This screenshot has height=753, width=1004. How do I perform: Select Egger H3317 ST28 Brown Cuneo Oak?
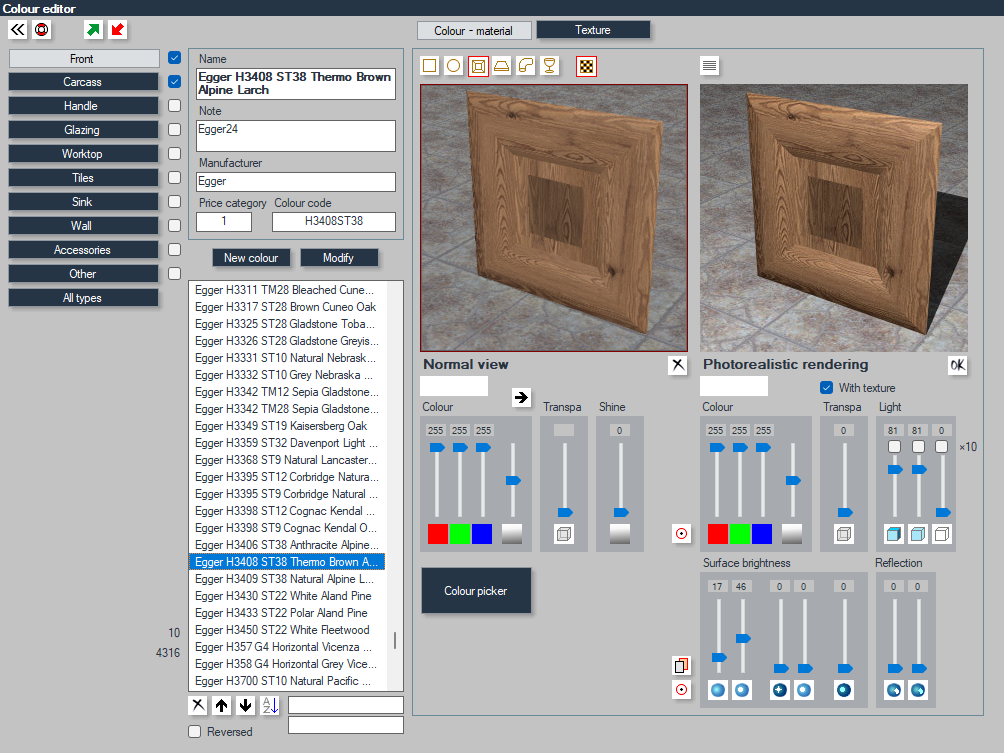tap(286, 307)
